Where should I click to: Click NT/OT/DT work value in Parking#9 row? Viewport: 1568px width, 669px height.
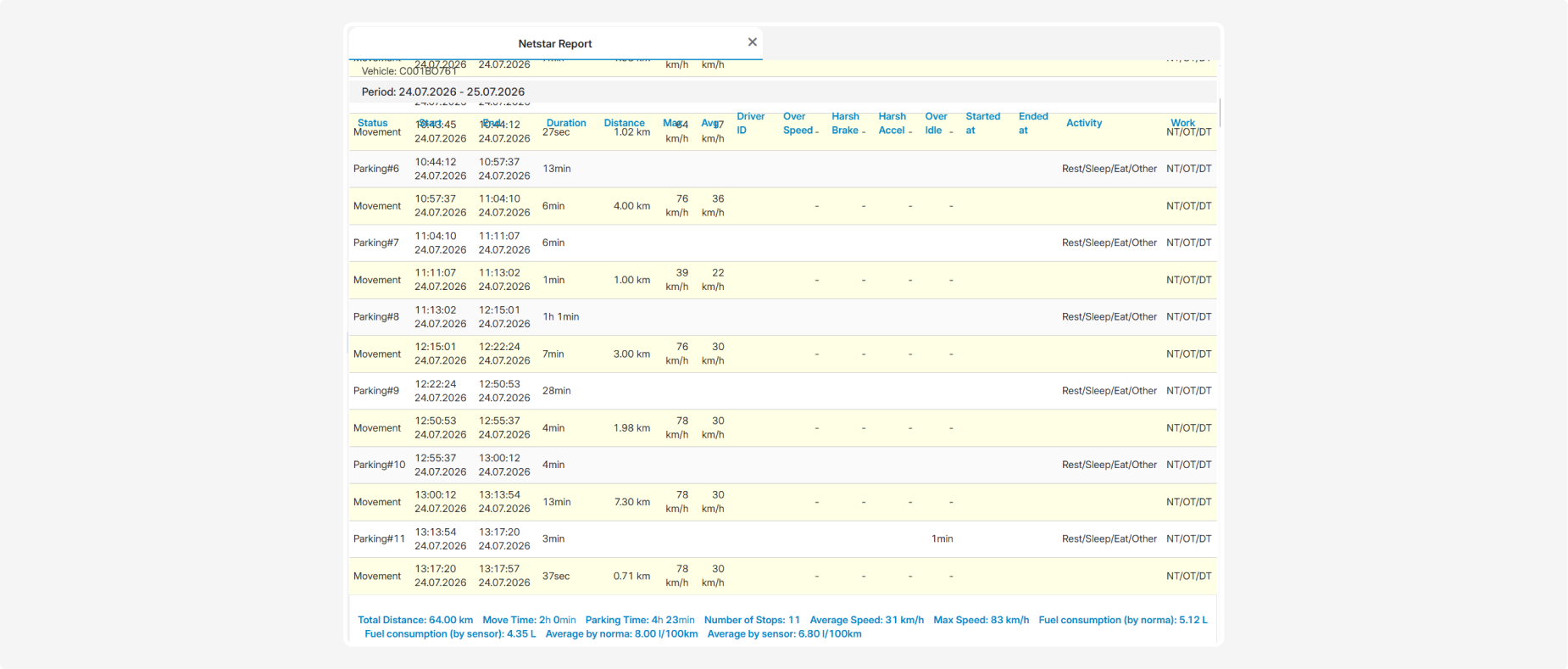pos(1189,391)
